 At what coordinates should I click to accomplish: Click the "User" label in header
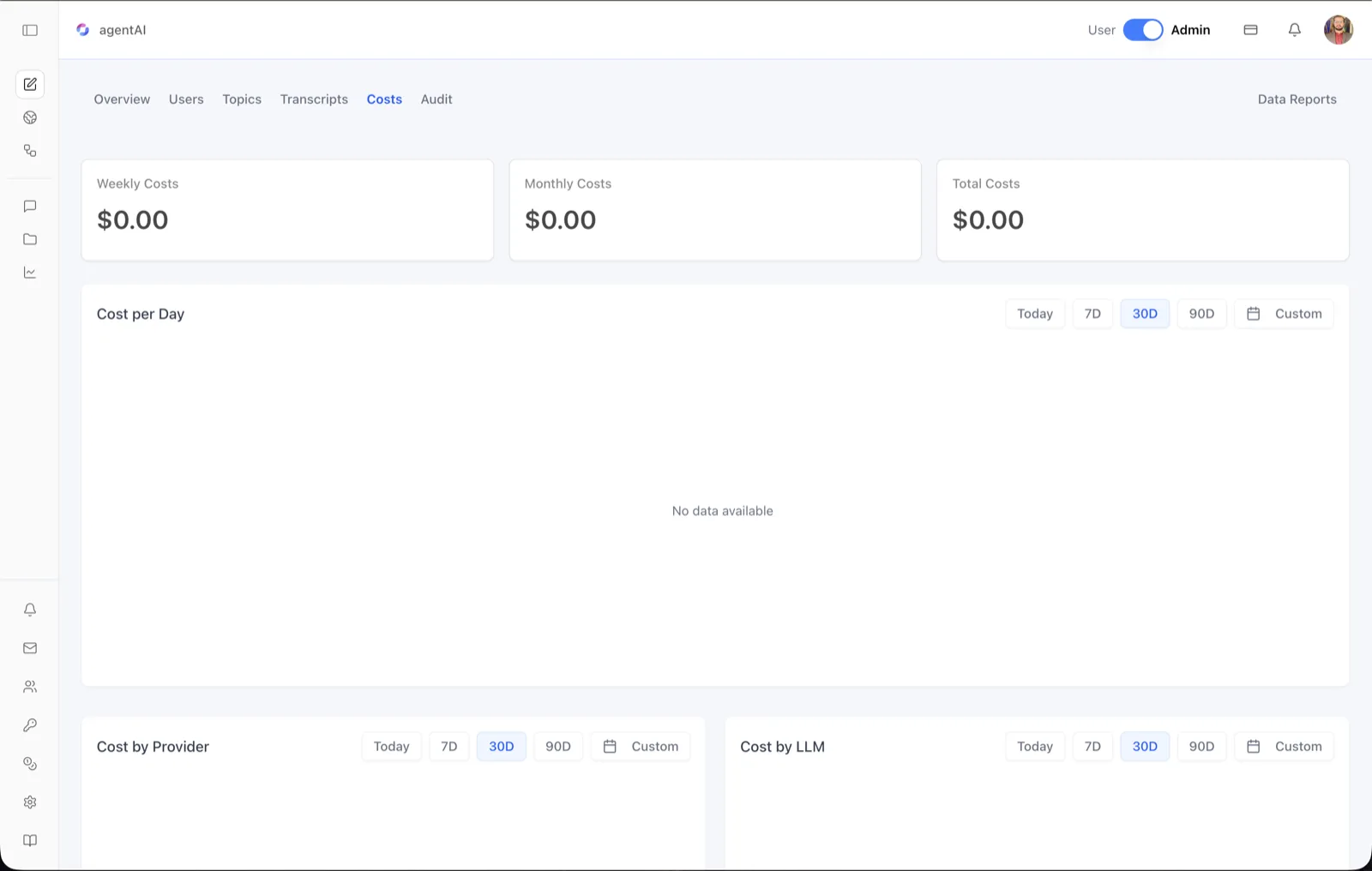pyautogui.click(x=1101, y=30)
